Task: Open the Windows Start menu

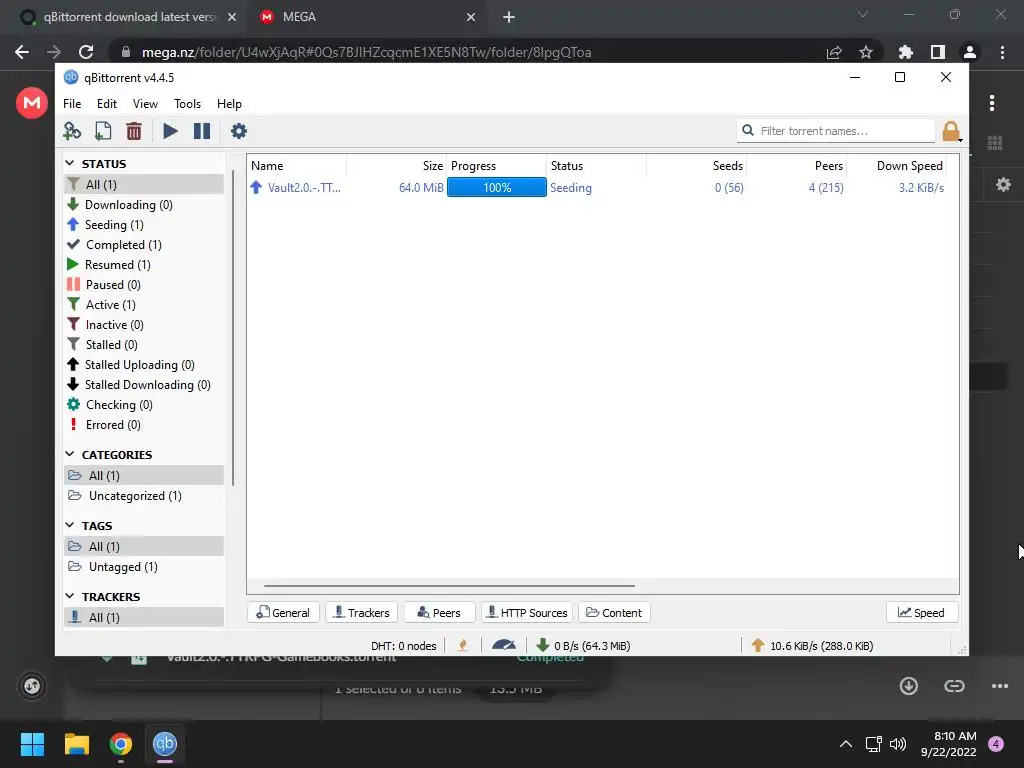Action: click(x=32, y=744)
